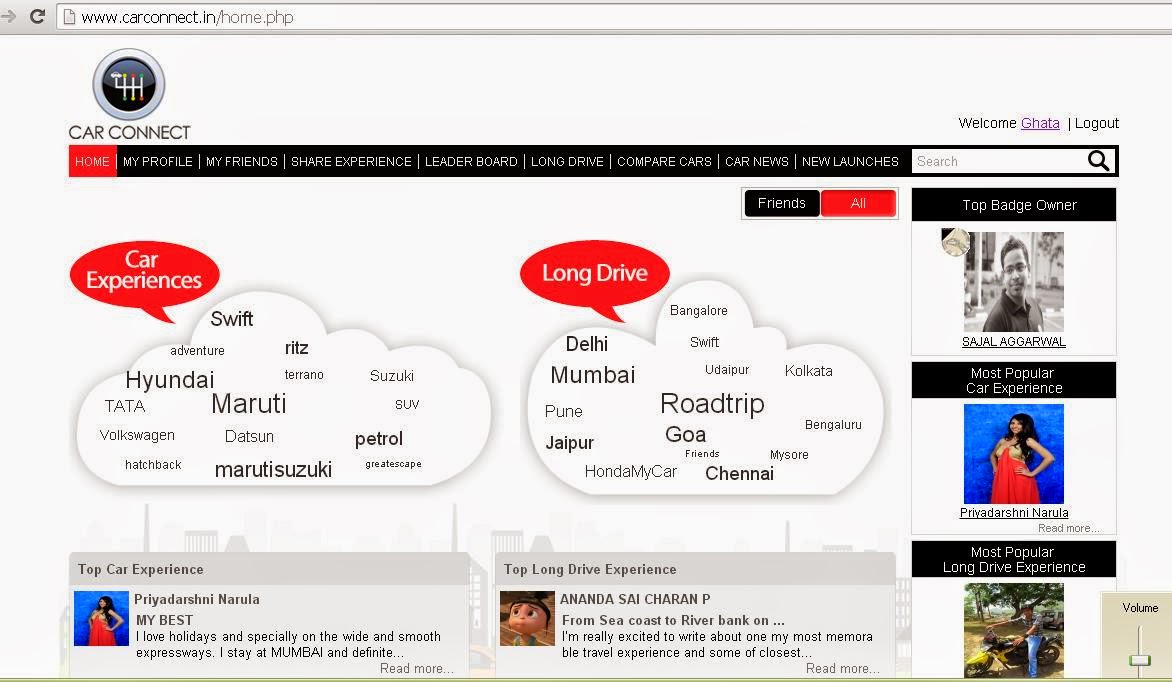This screenshot has width=1172, height=682.
Task: Select the Hyundai tag
Action: (x=170, y=380)
